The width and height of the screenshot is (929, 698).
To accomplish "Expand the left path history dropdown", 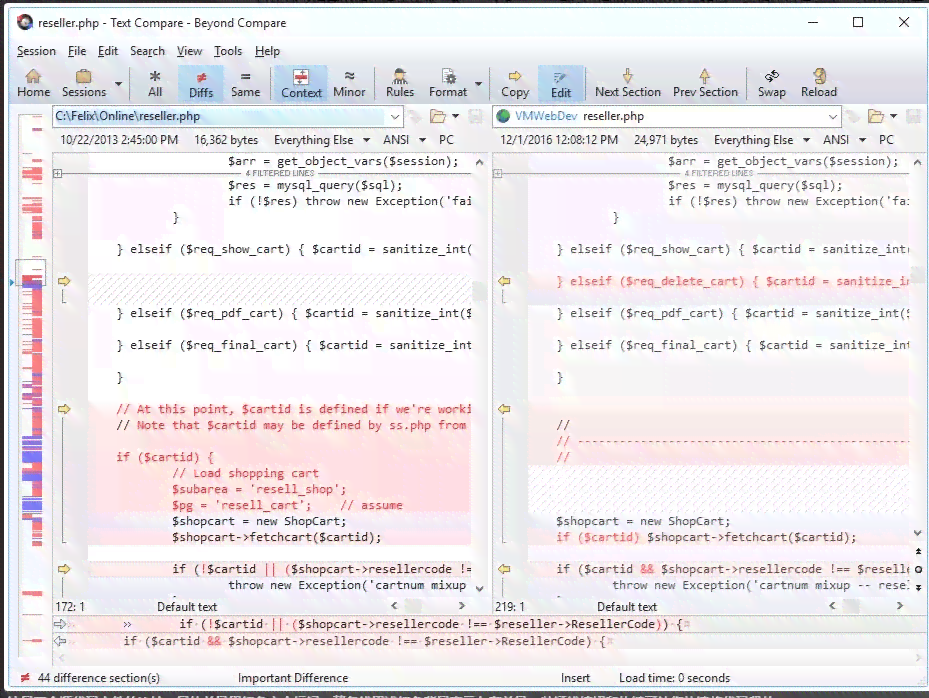I will [x=396, y=116].
